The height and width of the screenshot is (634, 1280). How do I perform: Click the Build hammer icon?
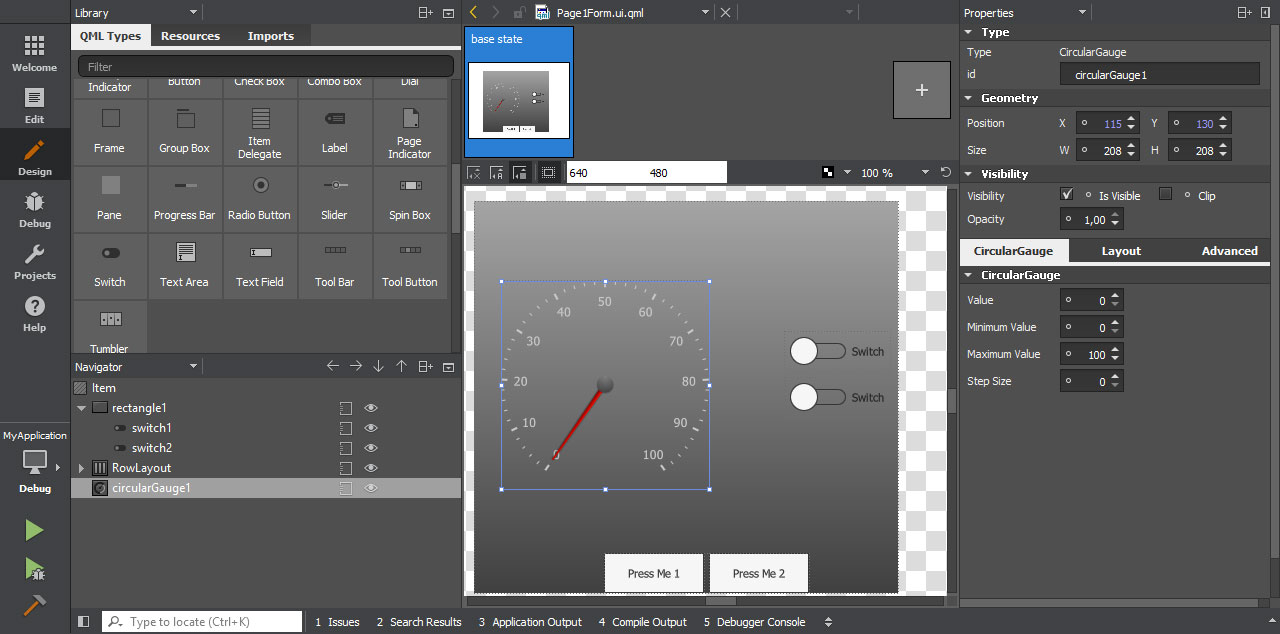[x=34, y=606]
